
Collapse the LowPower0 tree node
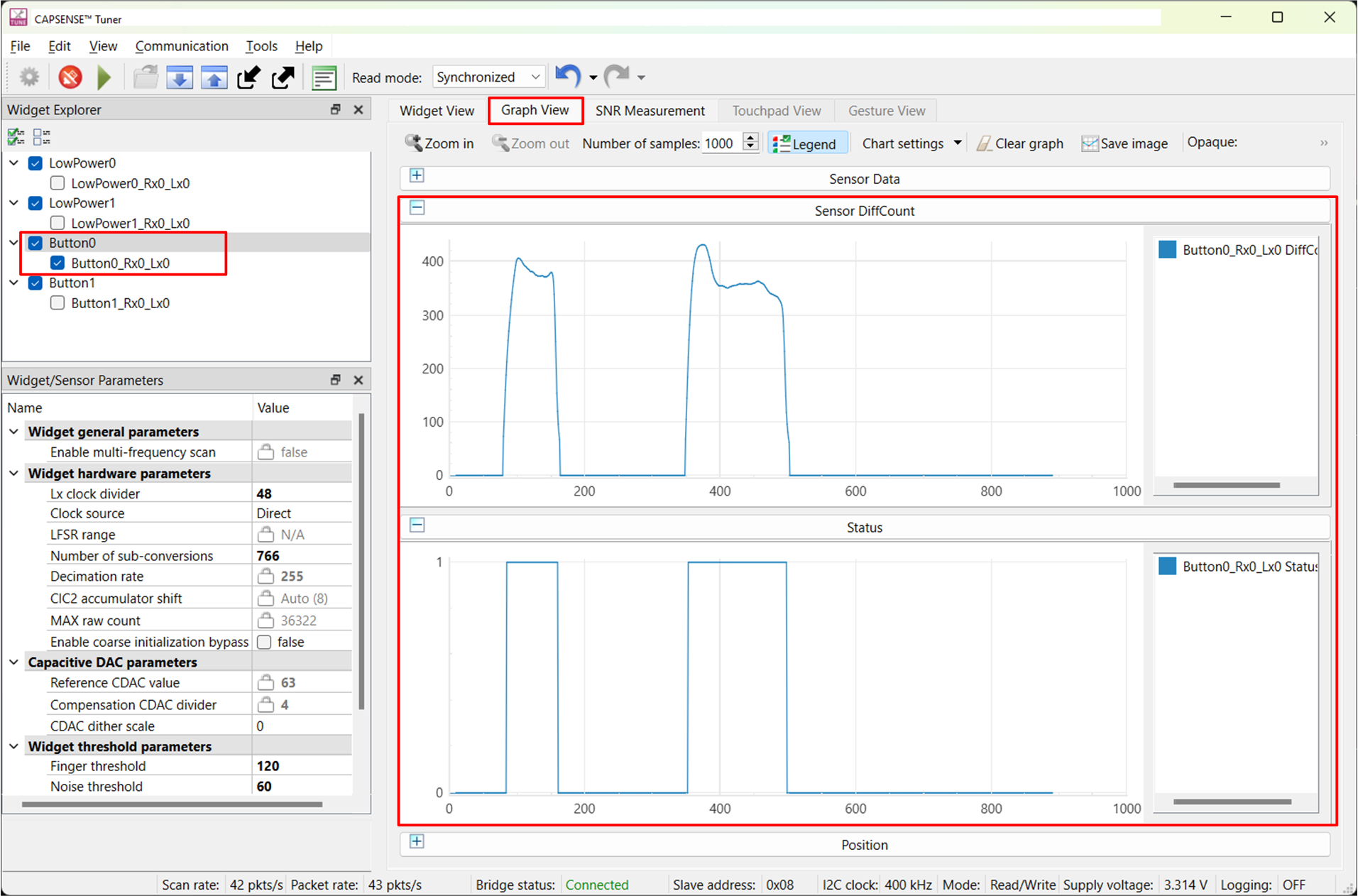click(14, 163)
